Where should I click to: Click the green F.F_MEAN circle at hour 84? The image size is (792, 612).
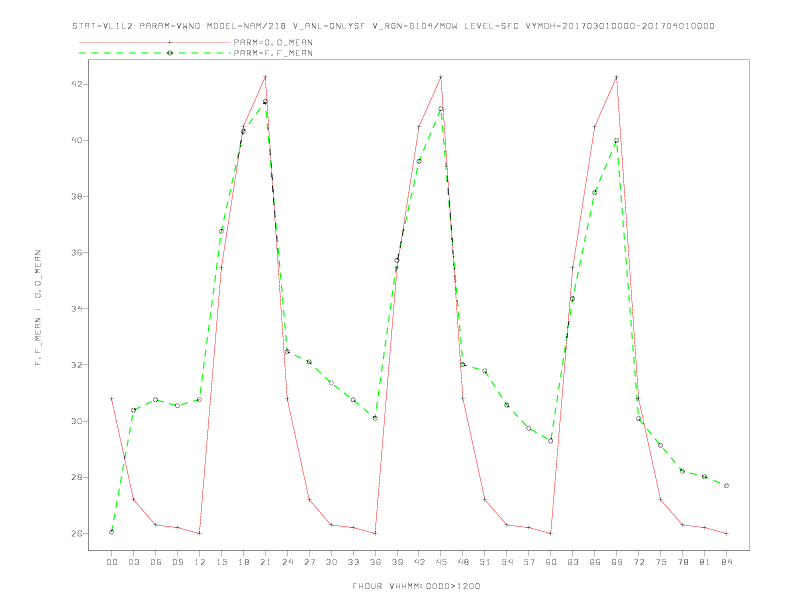726,486
